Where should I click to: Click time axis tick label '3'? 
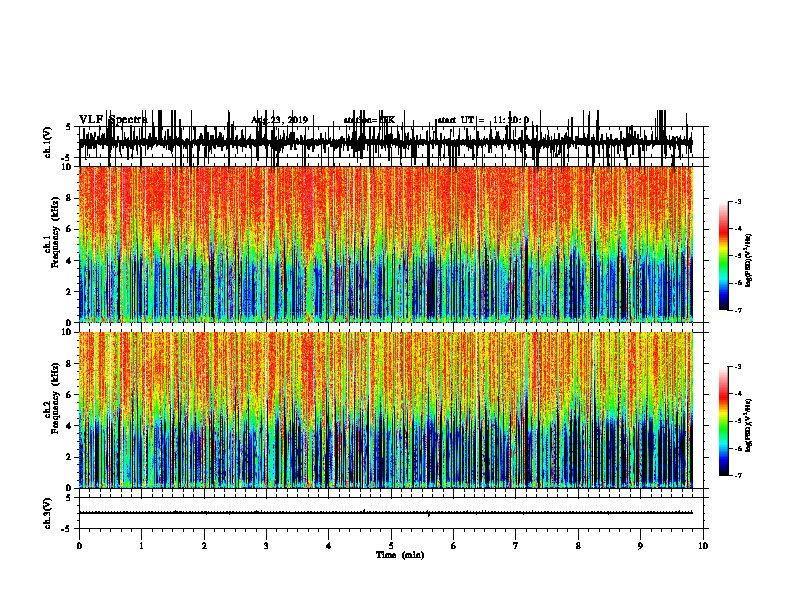(266, 546)
